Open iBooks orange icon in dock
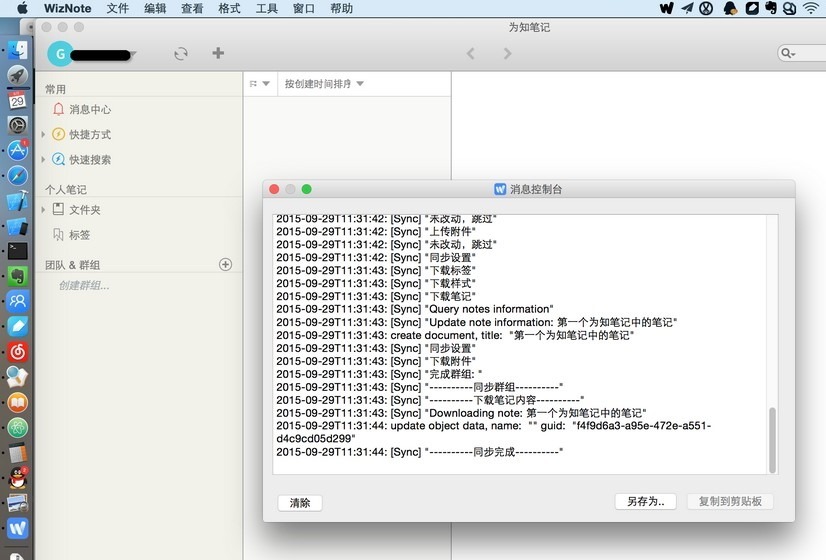Image resolution: width=826 pixels, height=560 pixels. point(17,402)
